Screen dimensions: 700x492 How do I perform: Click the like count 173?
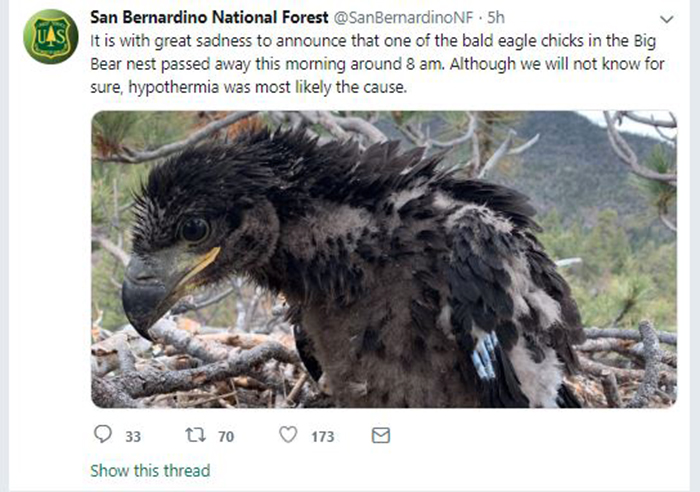coord(323,436)
